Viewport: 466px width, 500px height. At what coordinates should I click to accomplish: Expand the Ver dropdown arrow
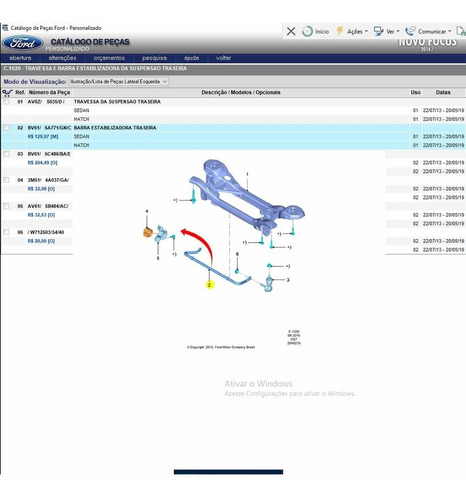(398, 31)
